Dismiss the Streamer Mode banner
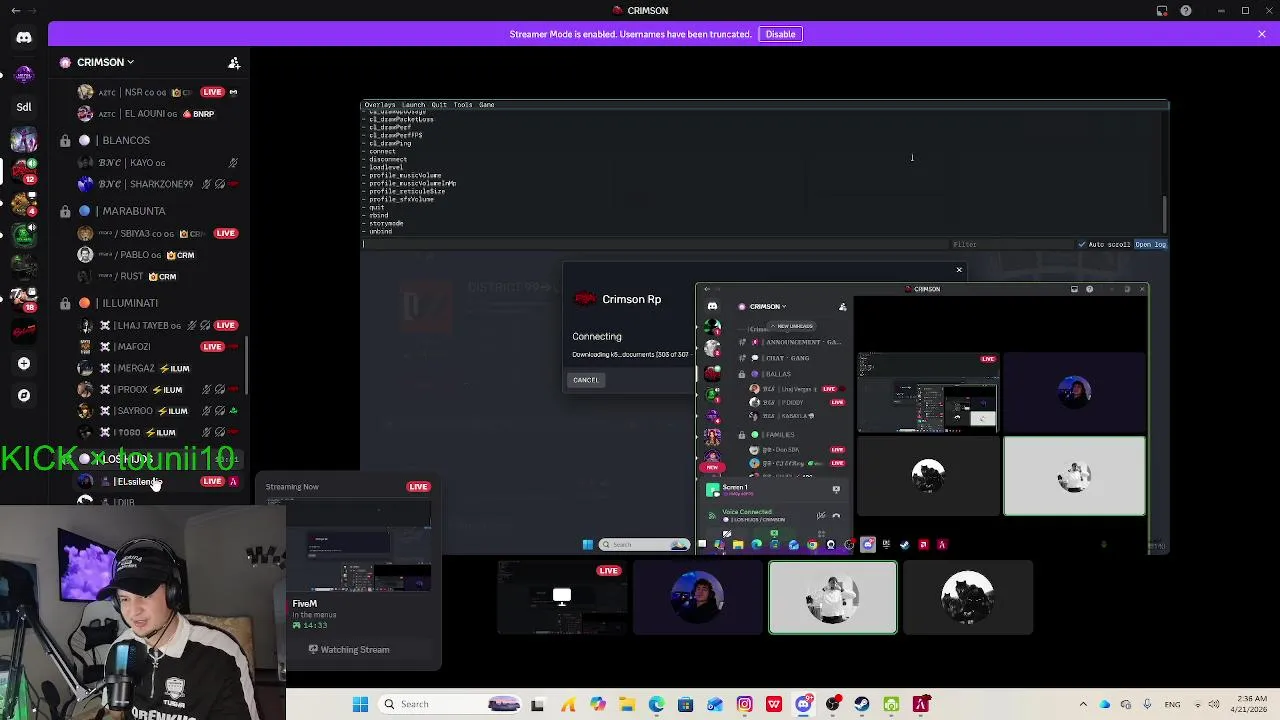1280x720 pixels. click(1262, 34)
